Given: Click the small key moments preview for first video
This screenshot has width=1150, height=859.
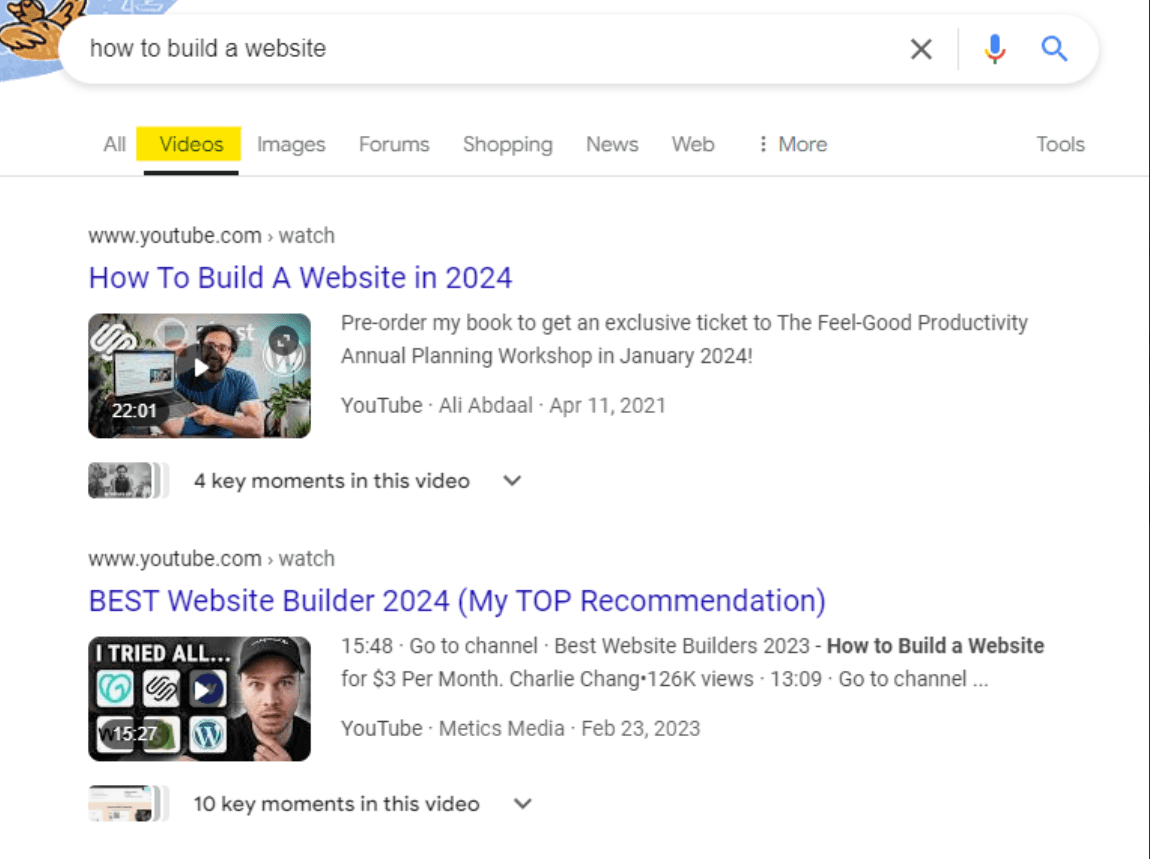Looking at the screenshot, I should tap(129, 480).
